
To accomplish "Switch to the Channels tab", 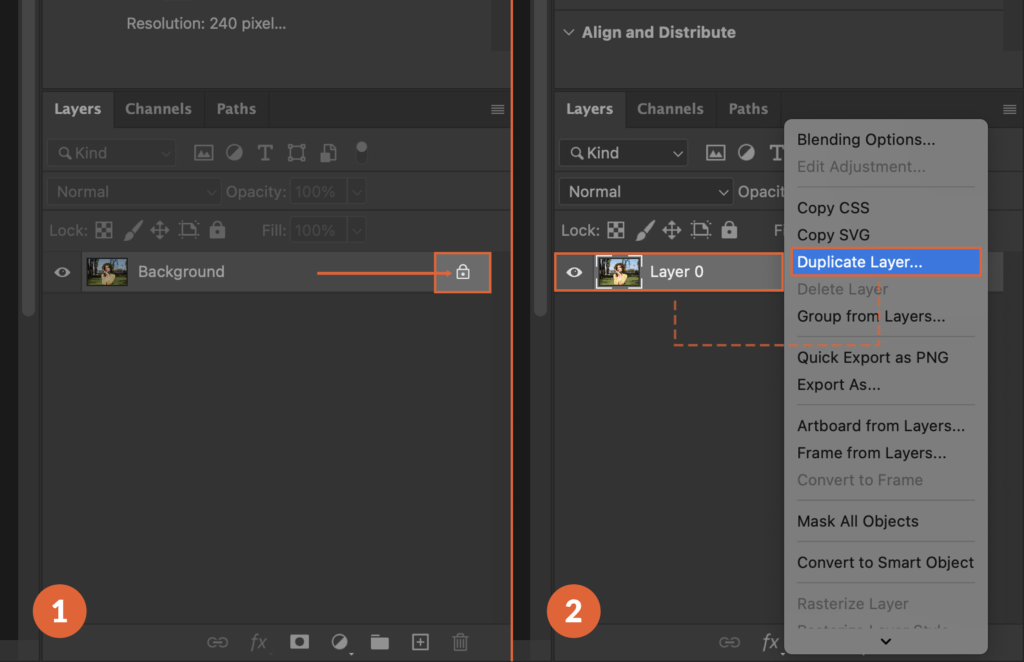I will [x=158, y=109].
